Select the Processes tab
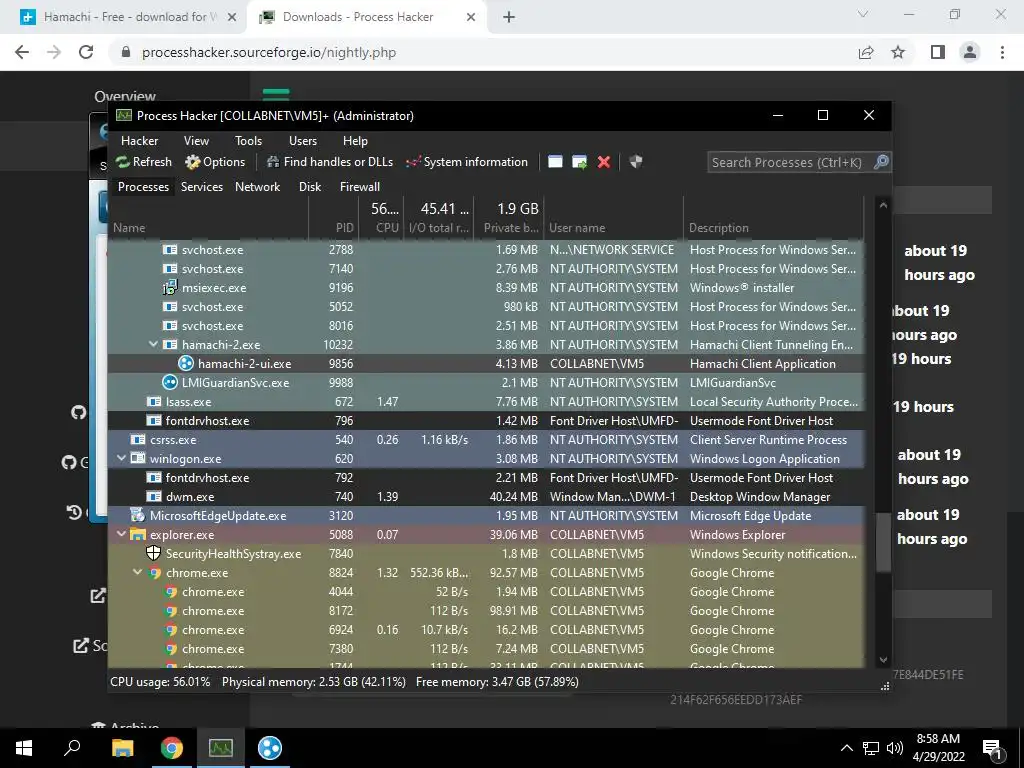Viewport: 1024px width, 768px height. point(143,187)
